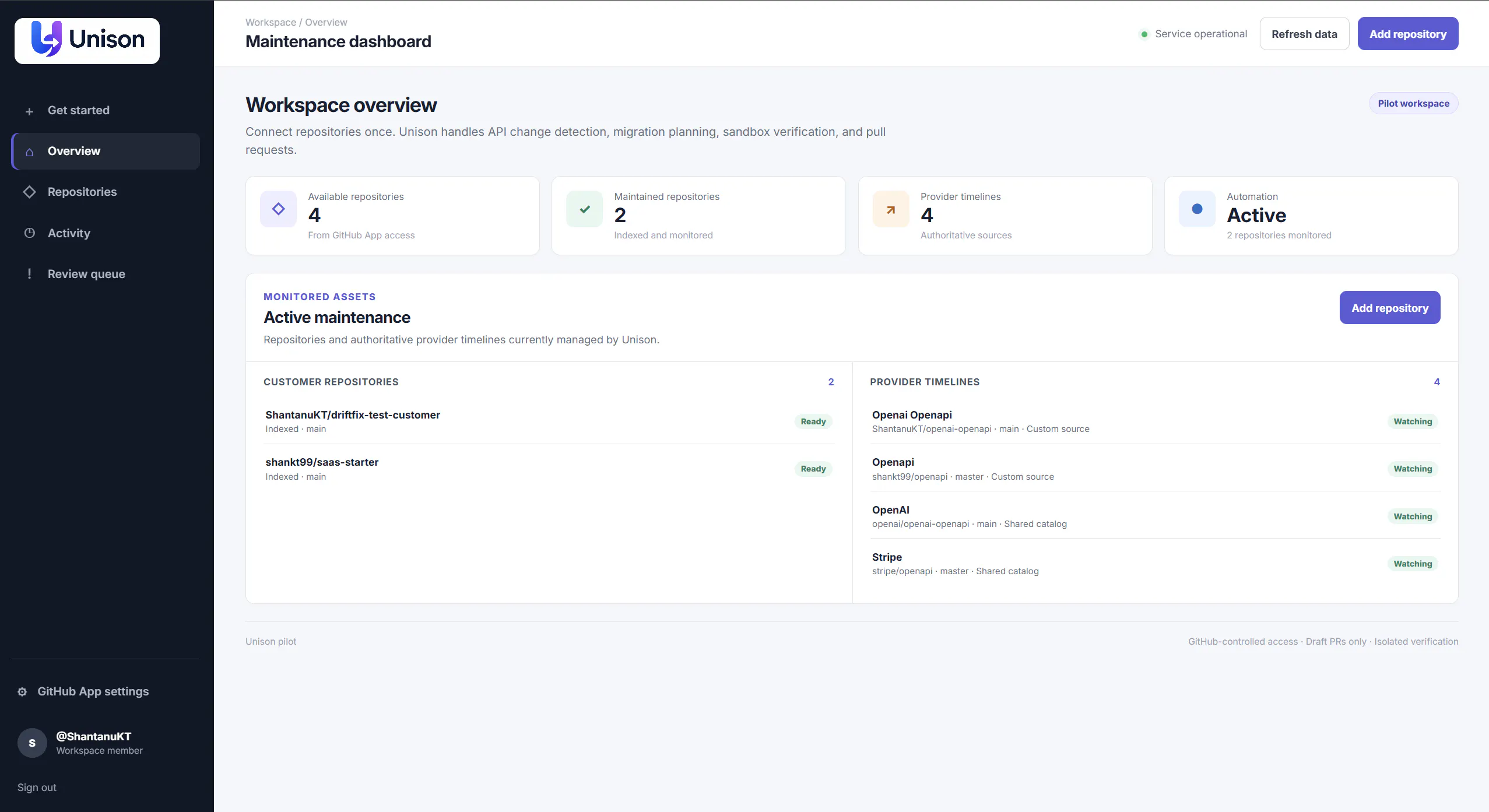
Task: Click the MONITORED ASSETS label
Action: tap(319, 297)
